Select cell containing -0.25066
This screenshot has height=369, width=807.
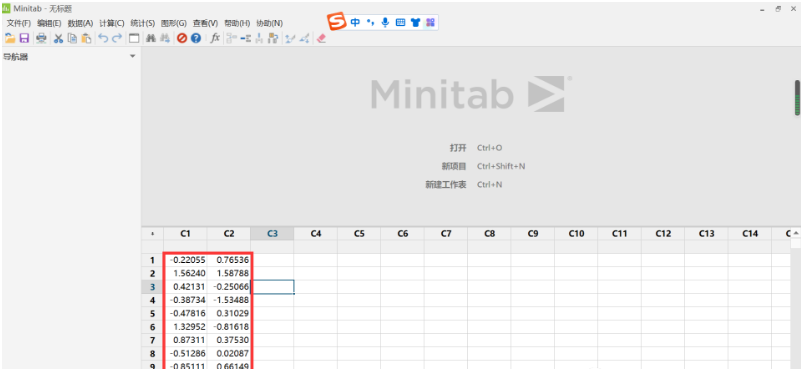[x=229, y=287]
